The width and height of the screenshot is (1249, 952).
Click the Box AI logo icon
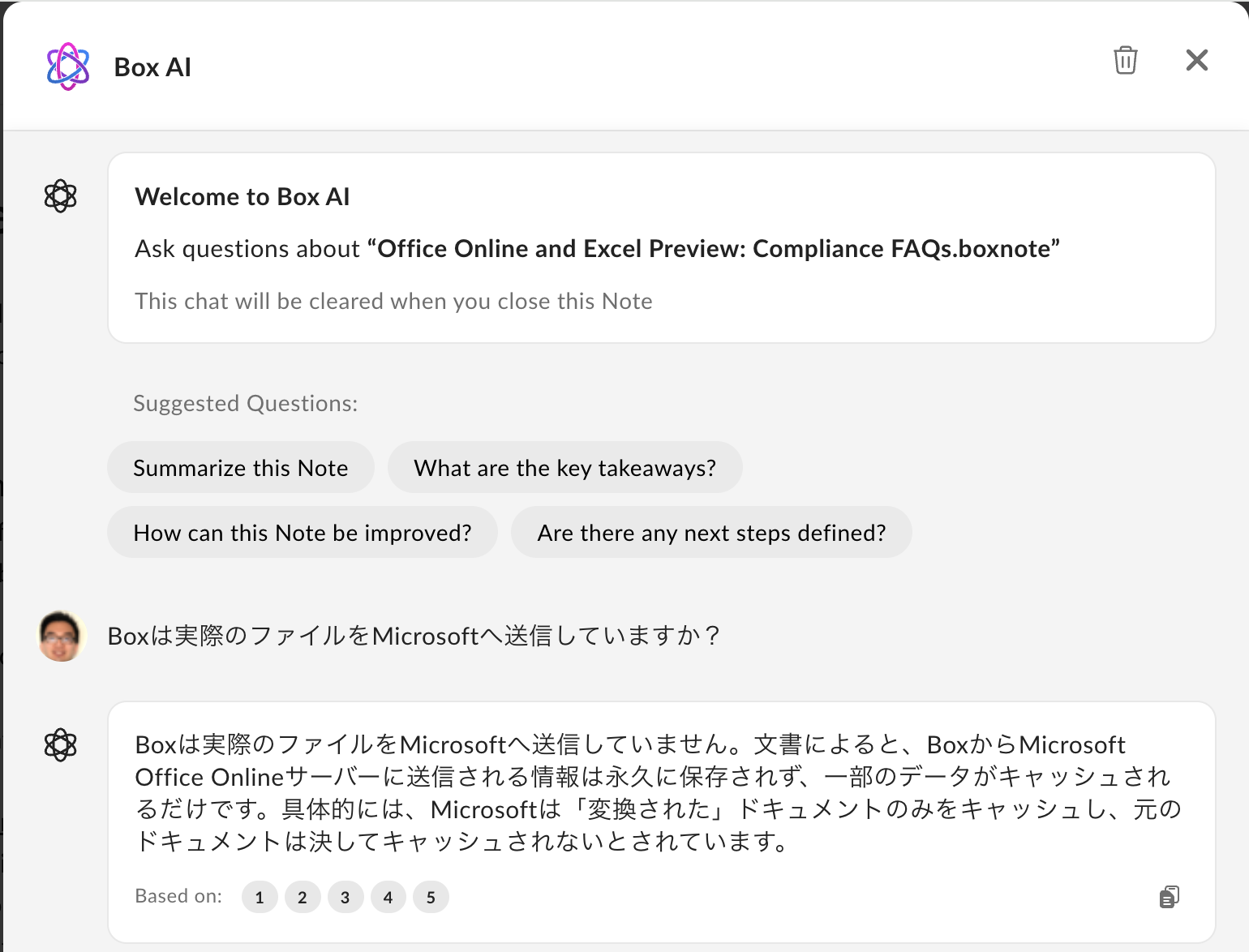pyautogui.click(x=68, y=66)
